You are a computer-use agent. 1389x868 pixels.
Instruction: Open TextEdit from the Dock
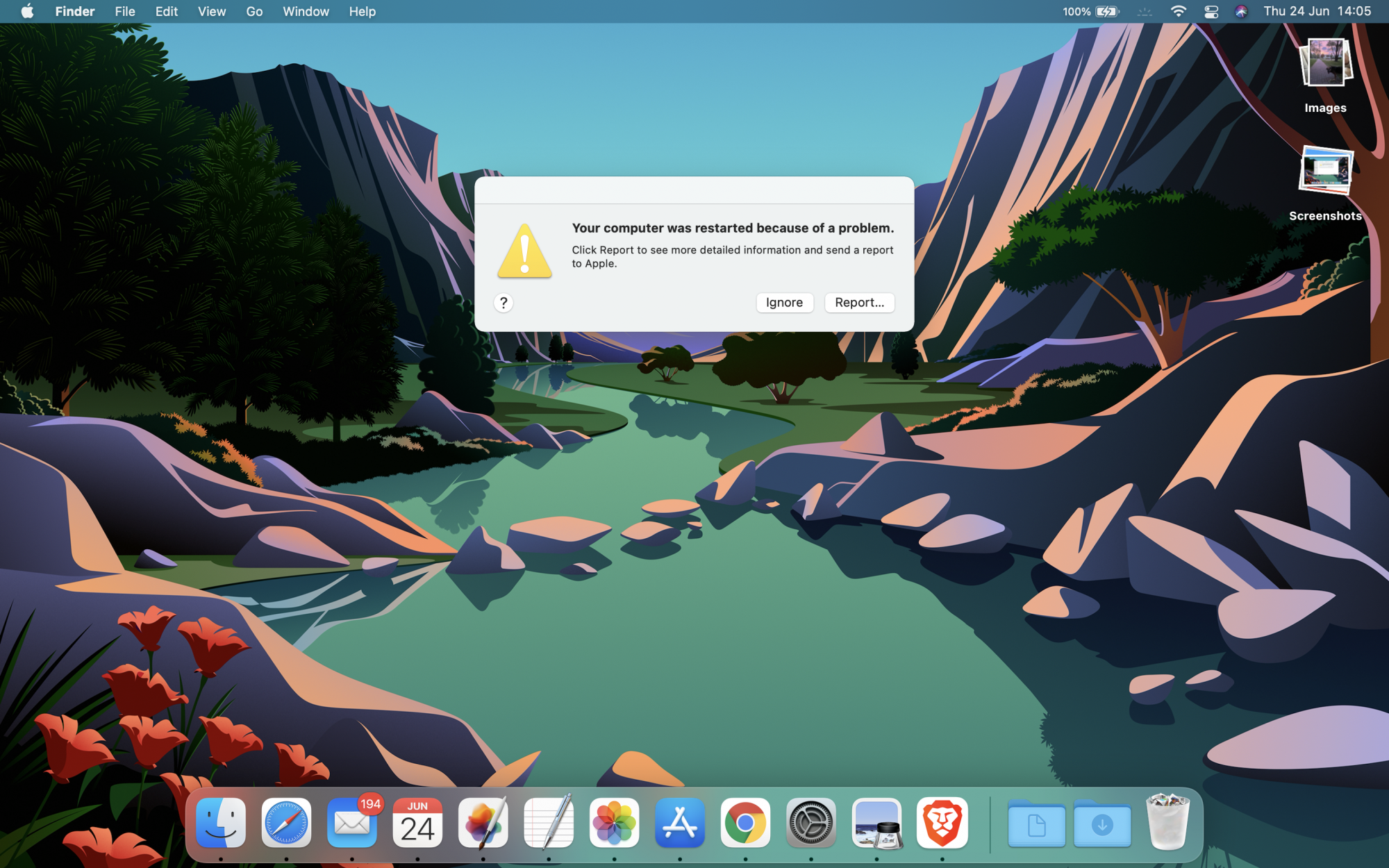point(549,824)
